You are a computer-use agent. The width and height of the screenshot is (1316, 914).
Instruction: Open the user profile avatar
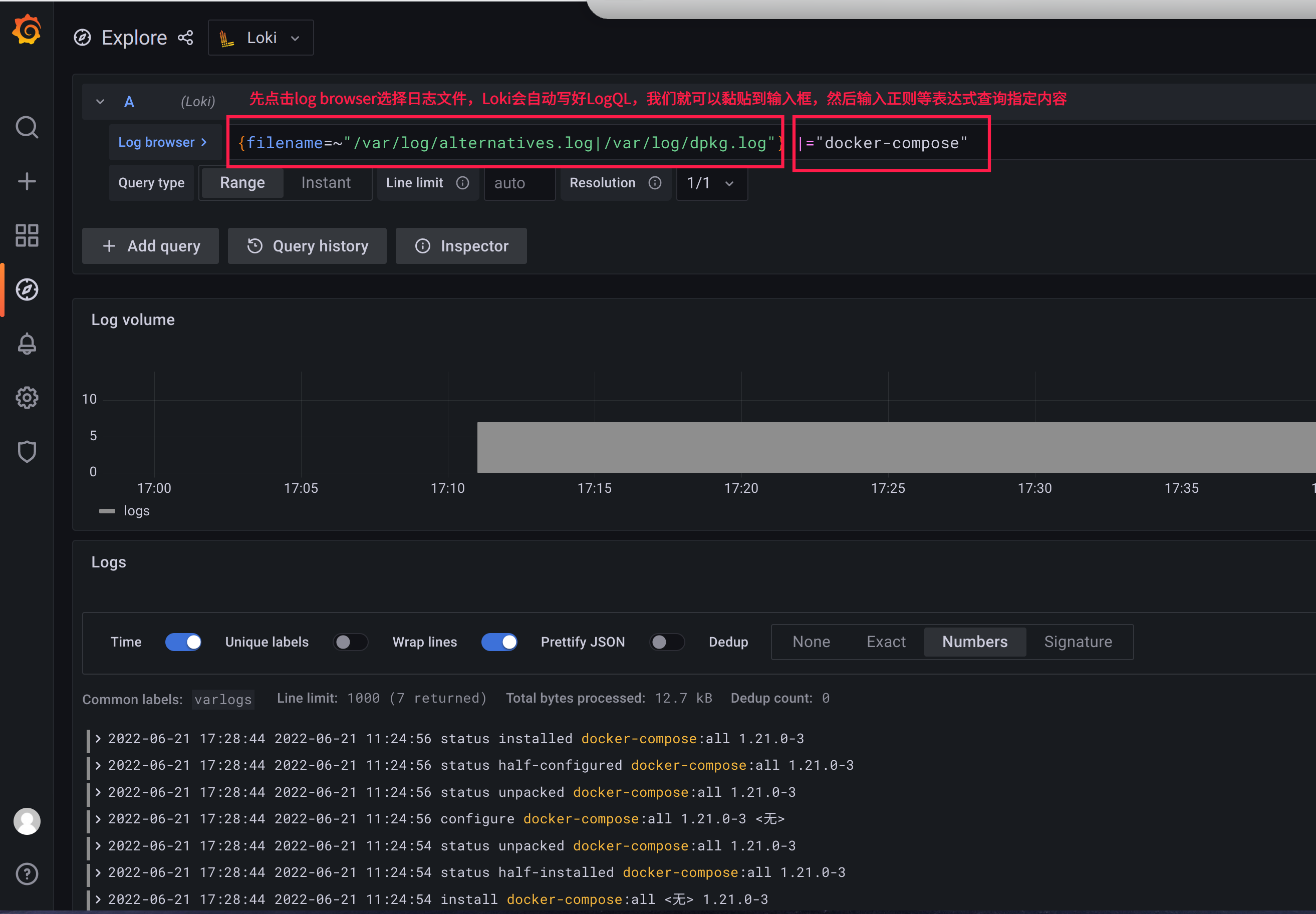(27, 821)
